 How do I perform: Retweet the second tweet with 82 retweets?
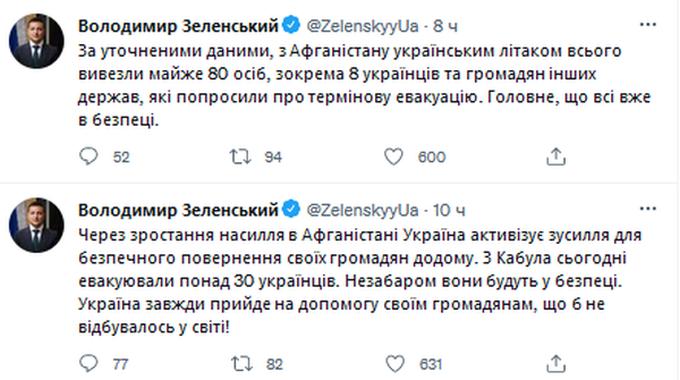click(x=241, y=364)
